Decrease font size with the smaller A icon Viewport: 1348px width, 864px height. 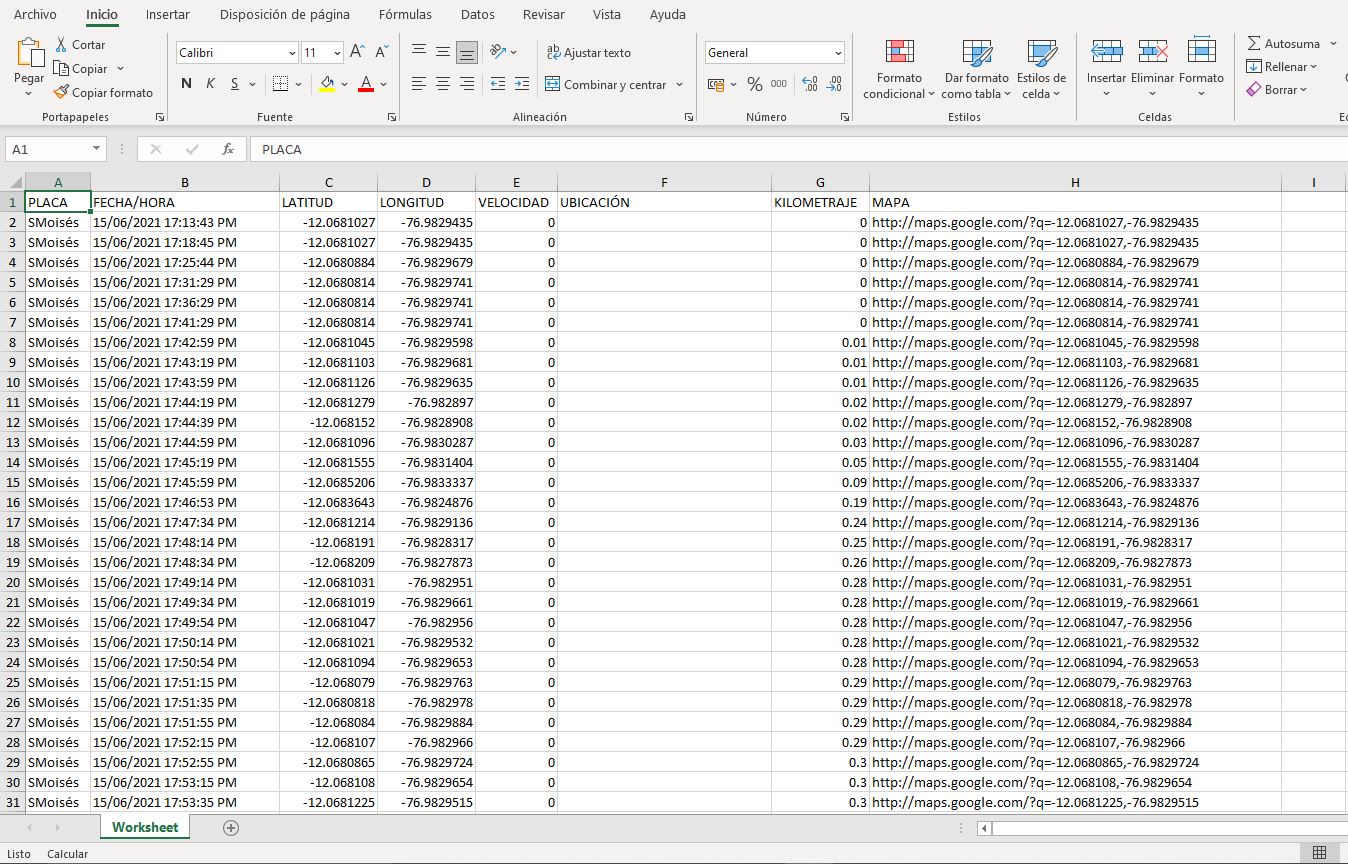pos(383,52)
